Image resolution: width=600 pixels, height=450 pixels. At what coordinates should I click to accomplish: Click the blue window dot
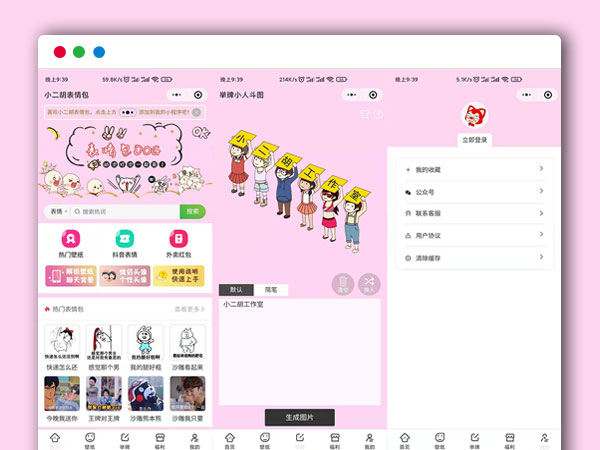point(99,52)
